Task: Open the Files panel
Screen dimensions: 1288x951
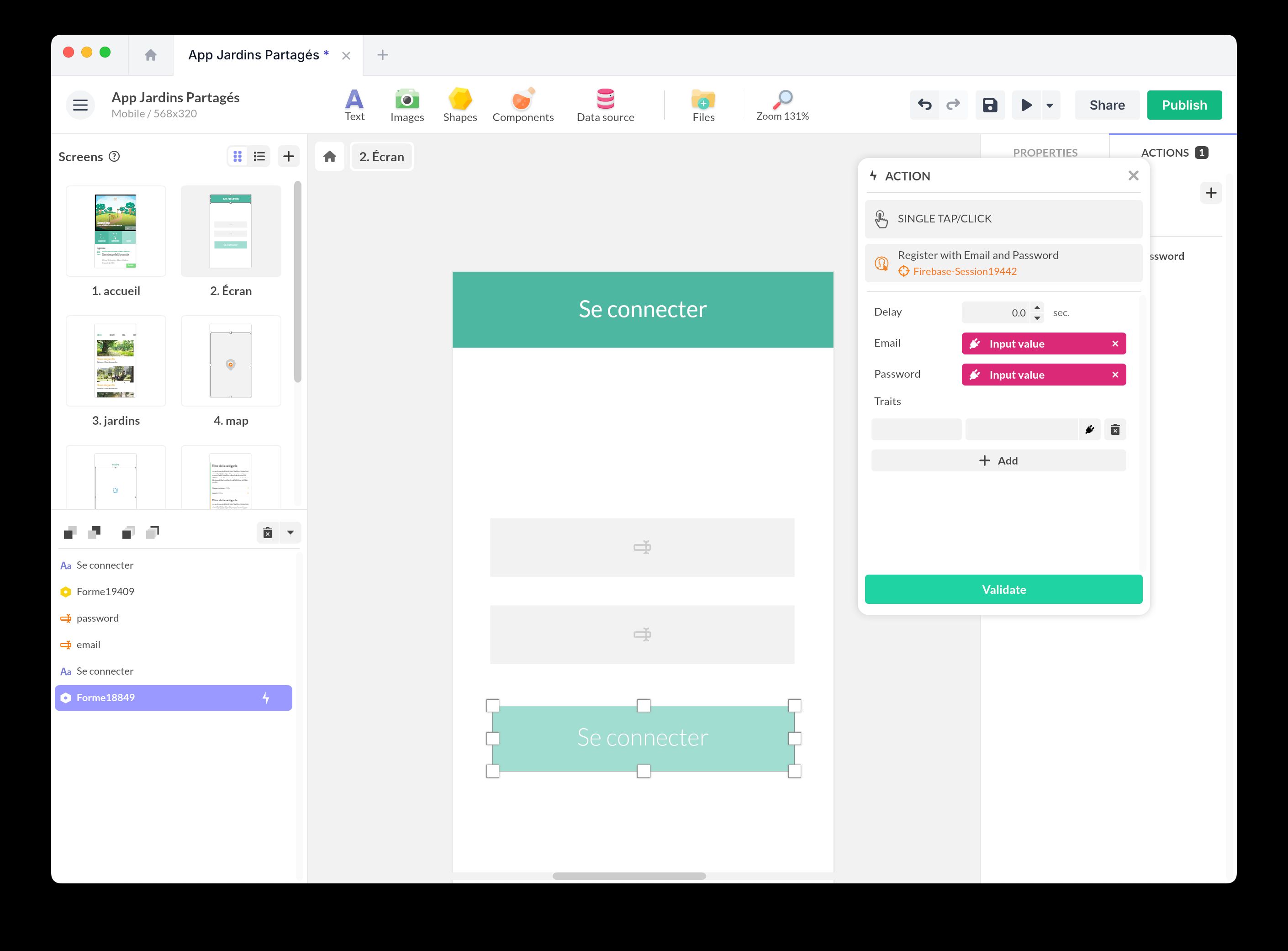Action: [703, 105]
